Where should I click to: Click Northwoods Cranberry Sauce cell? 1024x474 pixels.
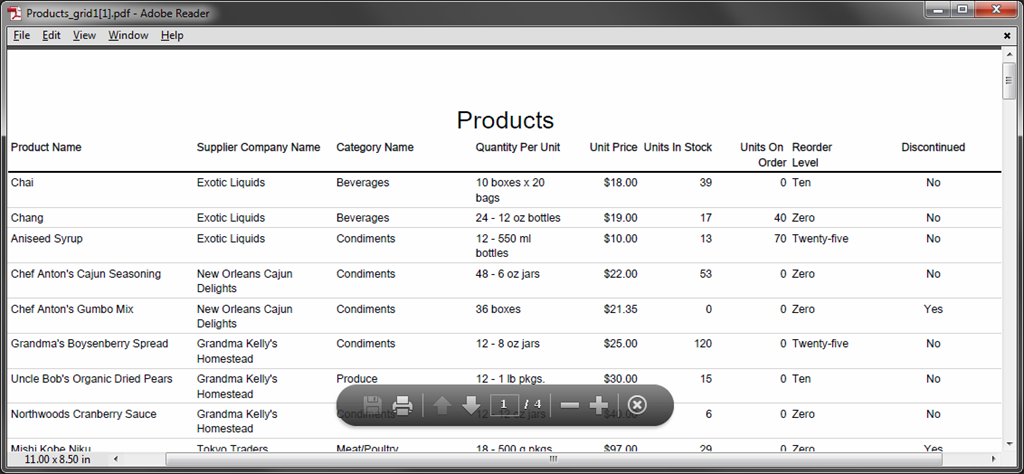[x=84, y=415]
